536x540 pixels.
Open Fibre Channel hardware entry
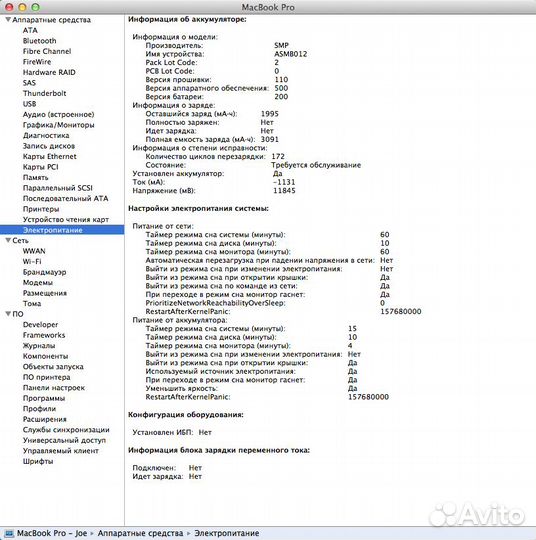tap(47, 51)
